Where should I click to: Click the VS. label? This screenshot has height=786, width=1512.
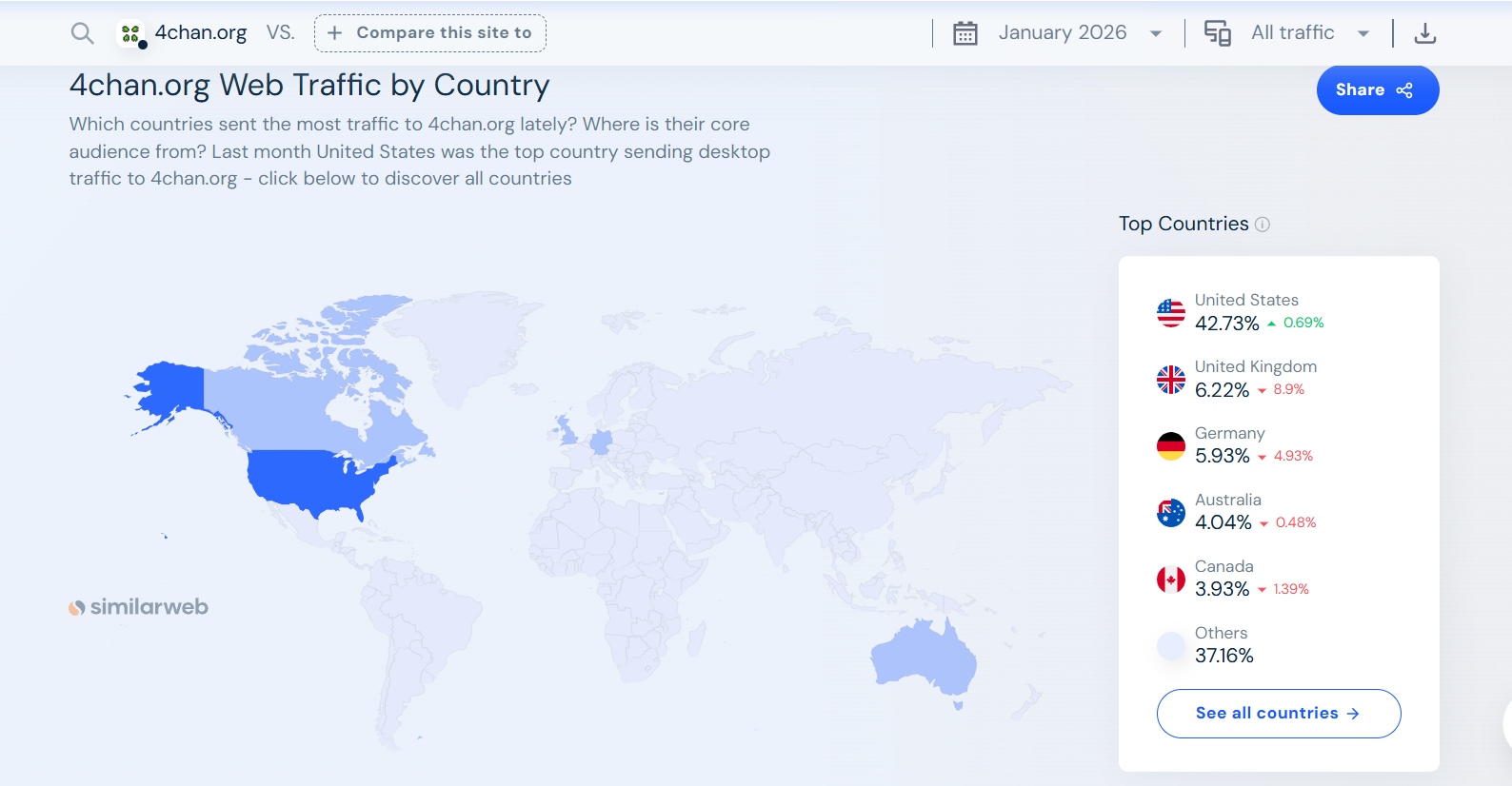point(280,33)
